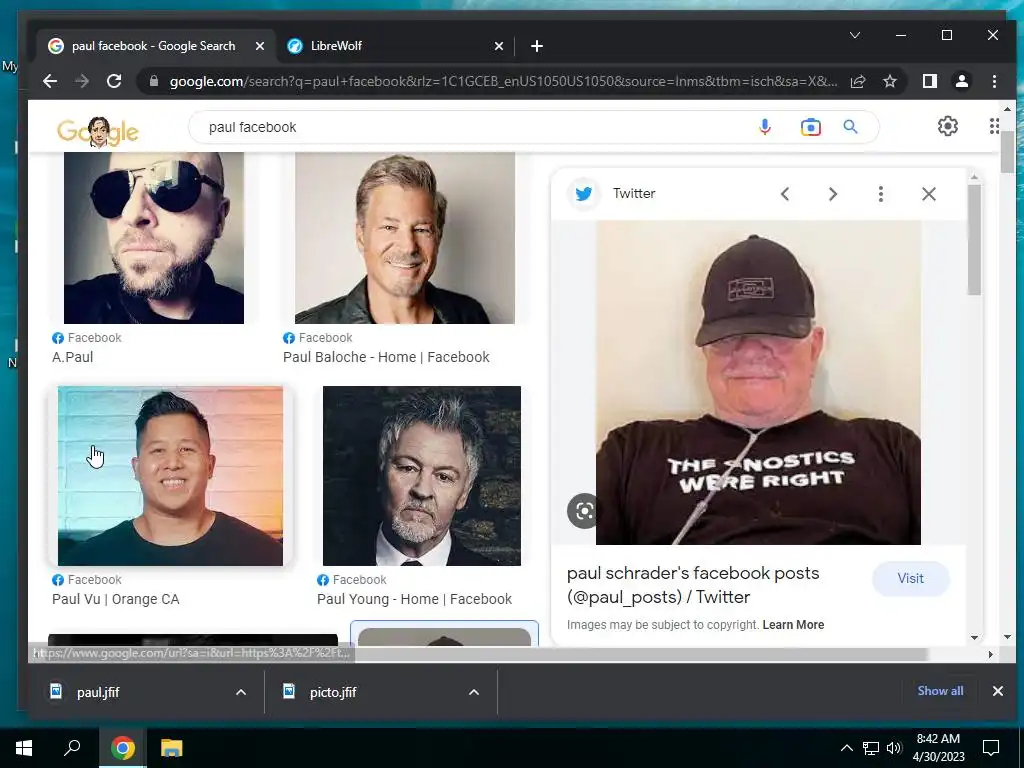Show the next image in preview panel
Screen dimensions: 1024x768
click(833, 194)
